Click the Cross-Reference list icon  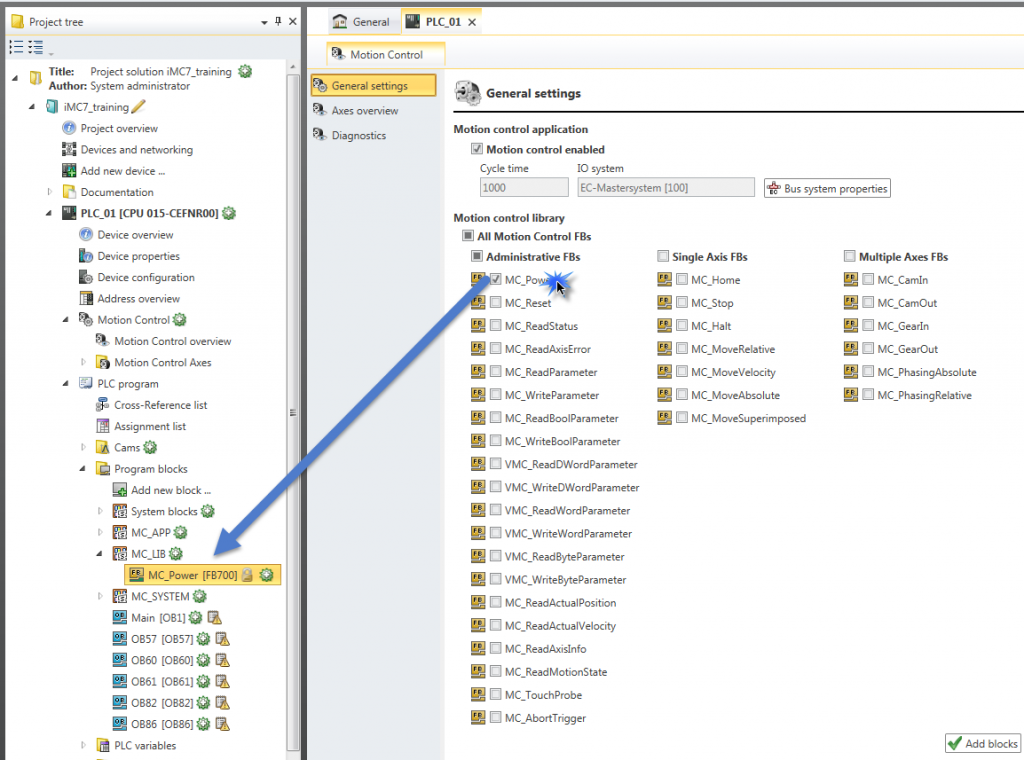click(x=102, y=405)
